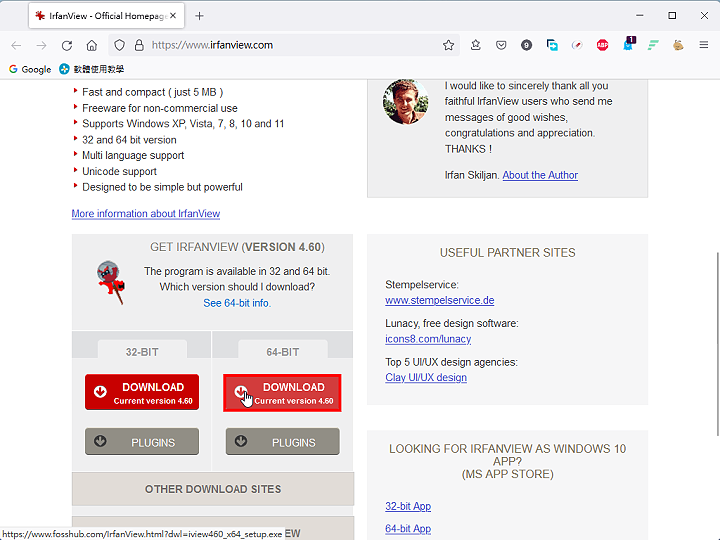Image resolution: width=720 pixels, height=540 pixels.
Task: Open the browser home page icon
Action: 92,45
